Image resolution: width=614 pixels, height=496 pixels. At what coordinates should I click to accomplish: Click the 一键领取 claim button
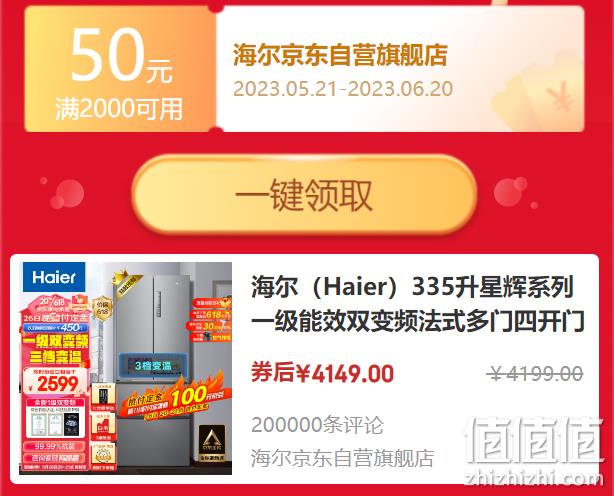click(304, 195)
